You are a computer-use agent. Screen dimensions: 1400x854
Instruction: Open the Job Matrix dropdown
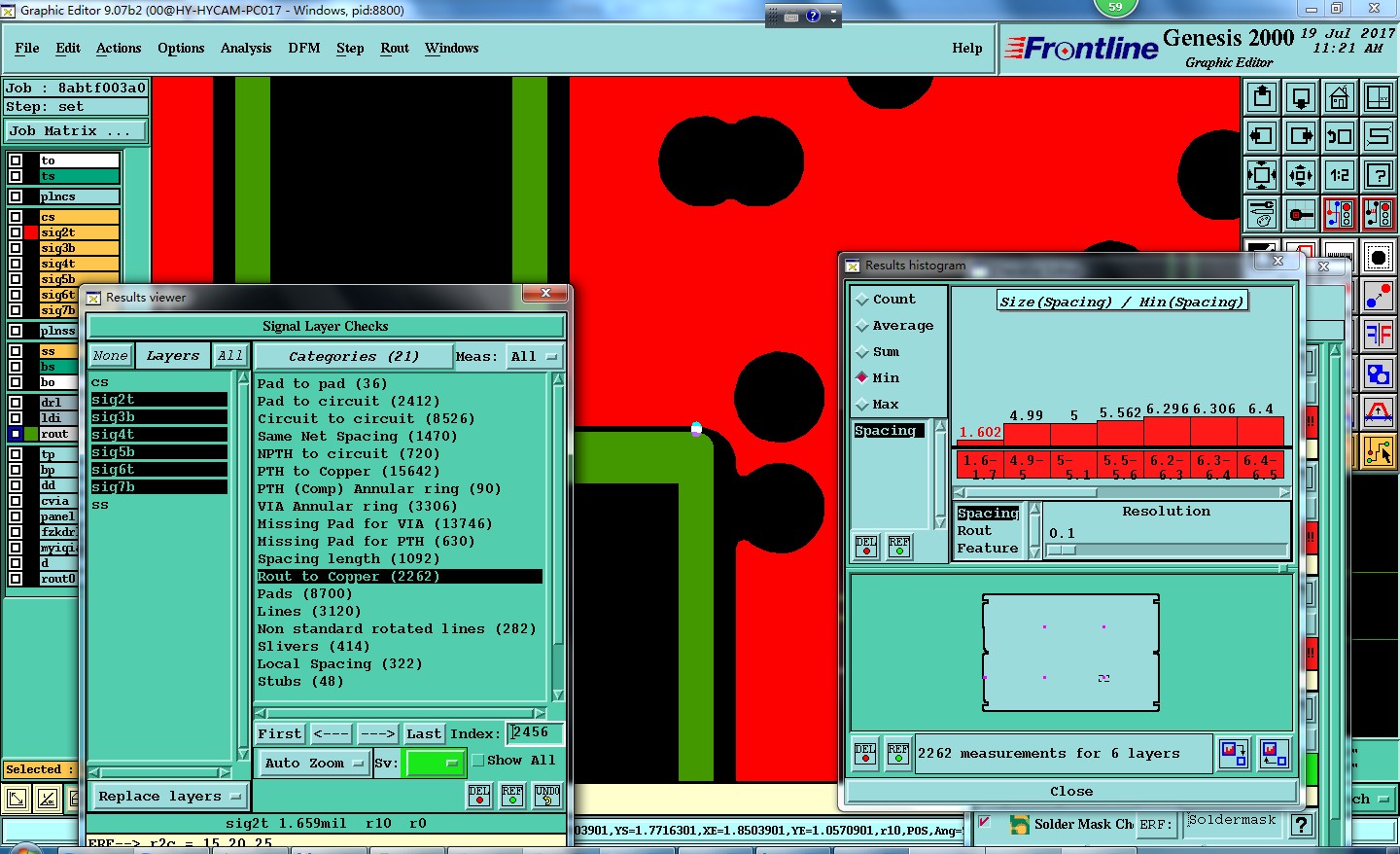(77, 130)
